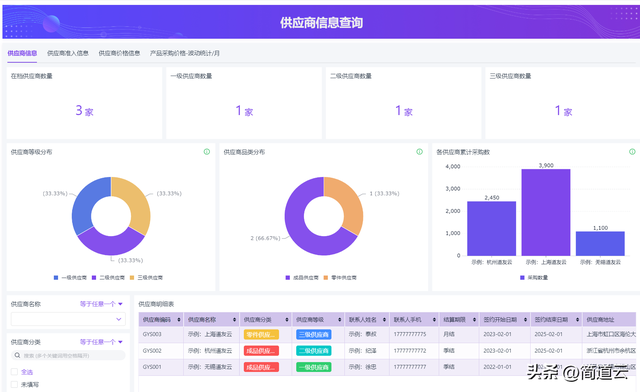Open 等于任意一个 dropdown for 供应商名称
The width and height of the screenshot is (640, 392).
[x=101, y=304]
